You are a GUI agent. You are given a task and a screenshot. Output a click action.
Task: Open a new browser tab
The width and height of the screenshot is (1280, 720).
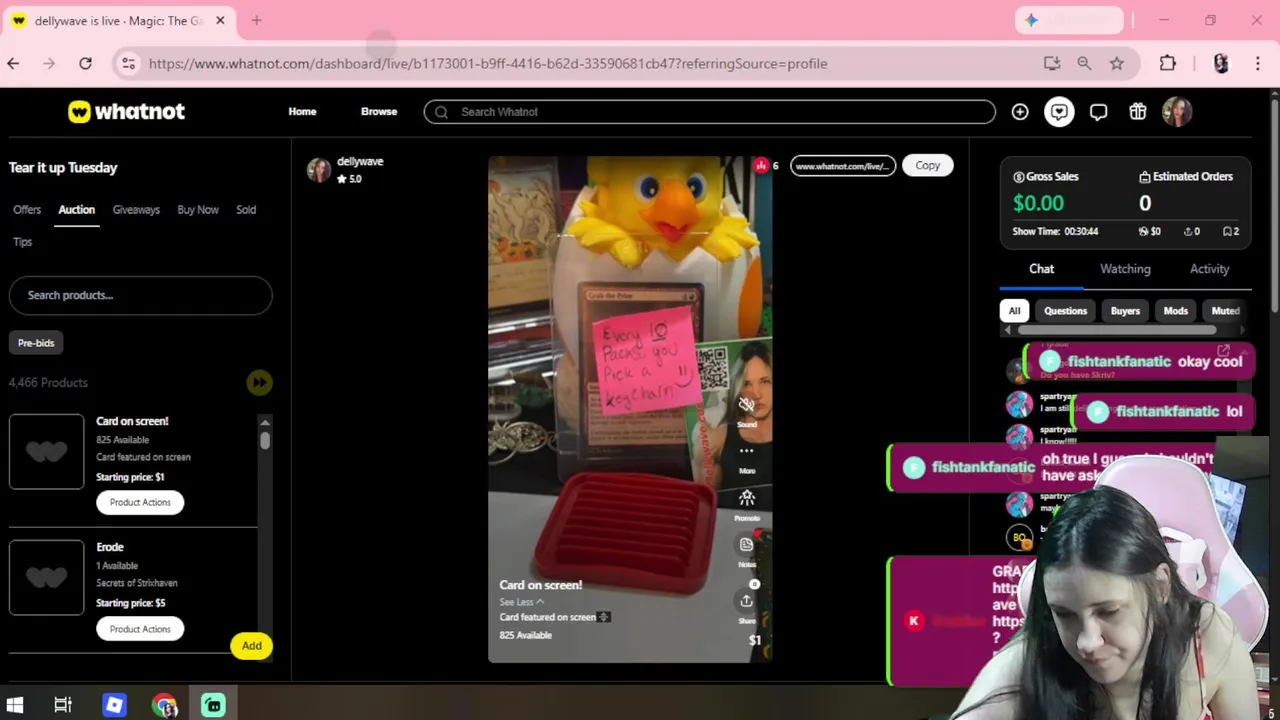coord(256,20)
